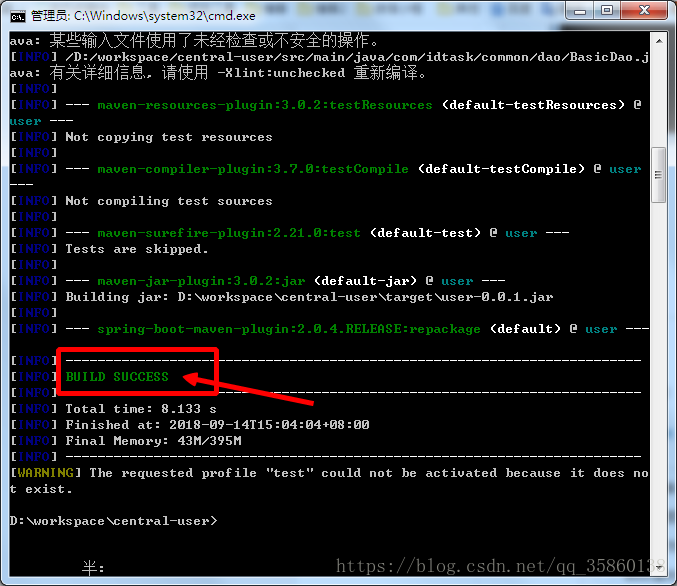Image resolution: width=677 pixels, height=586 pixels.
Task: Click the (default-testResources) text
Action: click(x=533, y=105)
